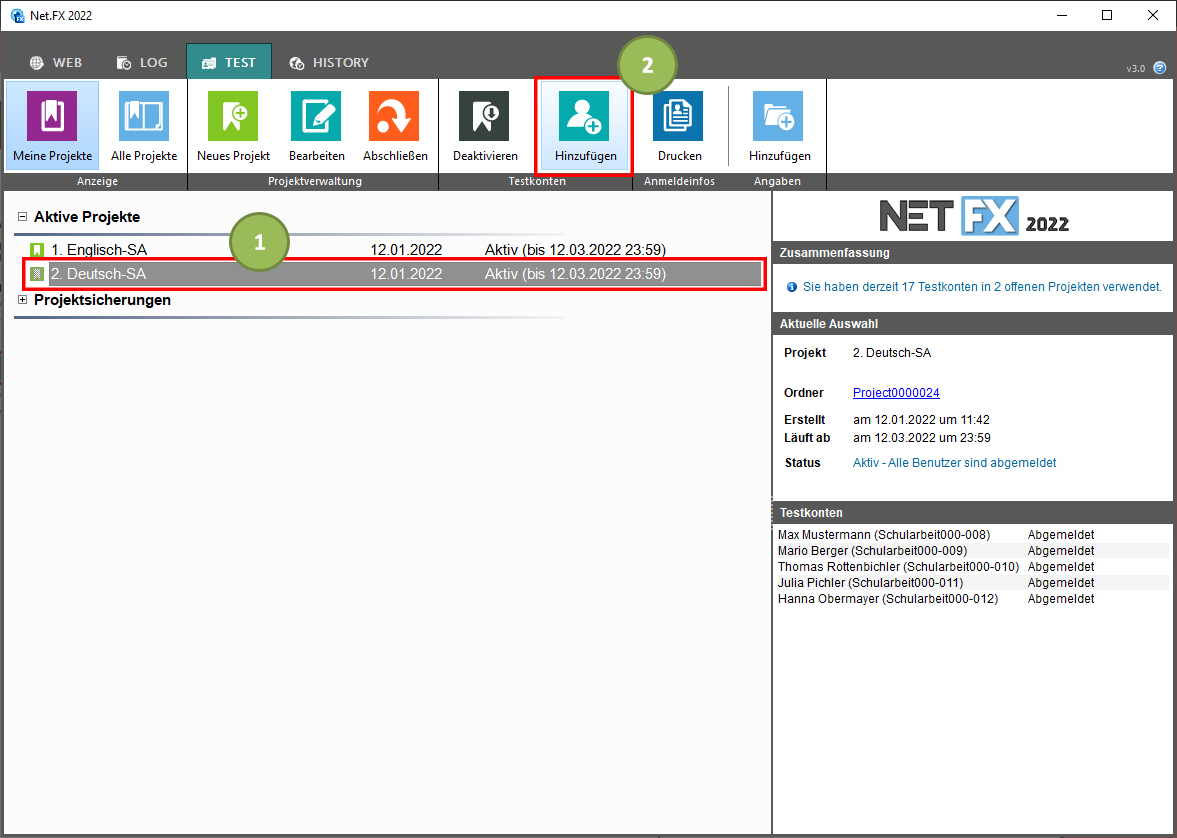1177x838 pixels.
Task: Close the Net.FX 2022 window
Action: click(x=1153, y=15)
